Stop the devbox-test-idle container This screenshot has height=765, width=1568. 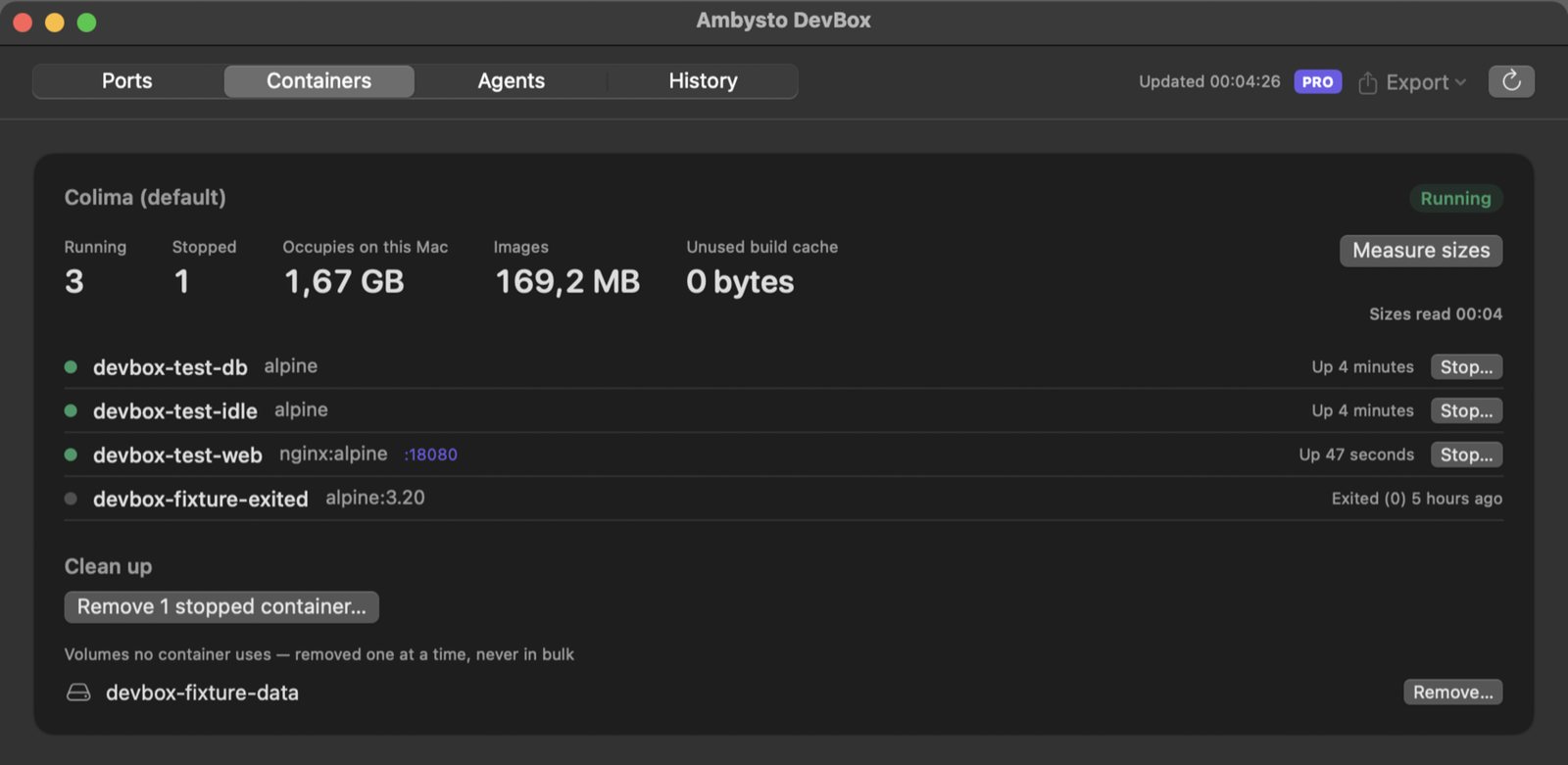point(1466,410)
